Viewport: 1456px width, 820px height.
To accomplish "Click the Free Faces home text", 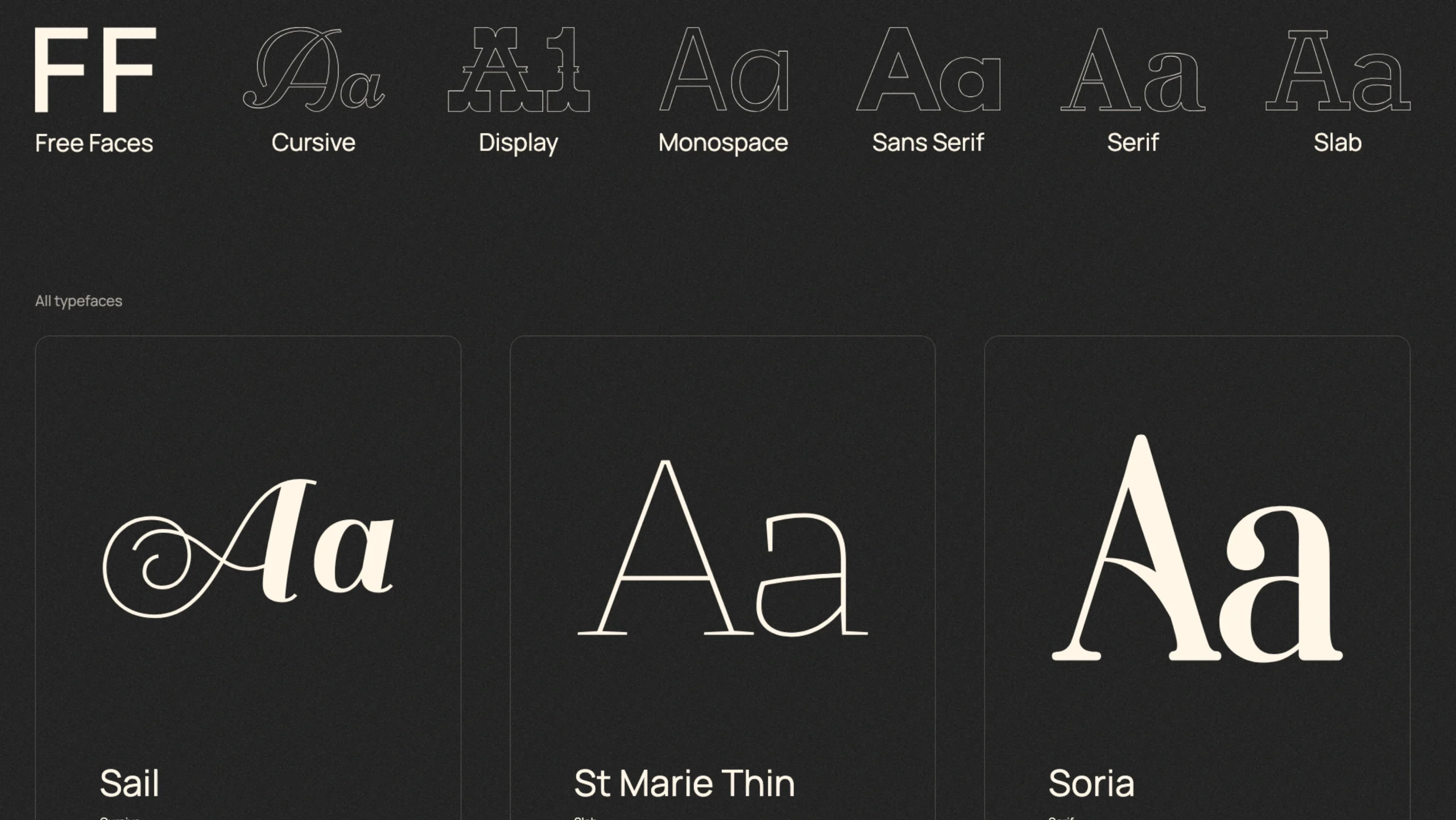I will click(94, 143).
